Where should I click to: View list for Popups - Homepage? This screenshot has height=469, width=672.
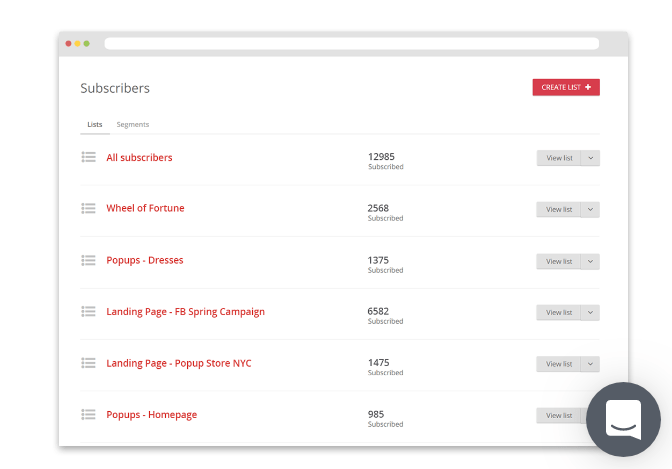coord(559,415)
